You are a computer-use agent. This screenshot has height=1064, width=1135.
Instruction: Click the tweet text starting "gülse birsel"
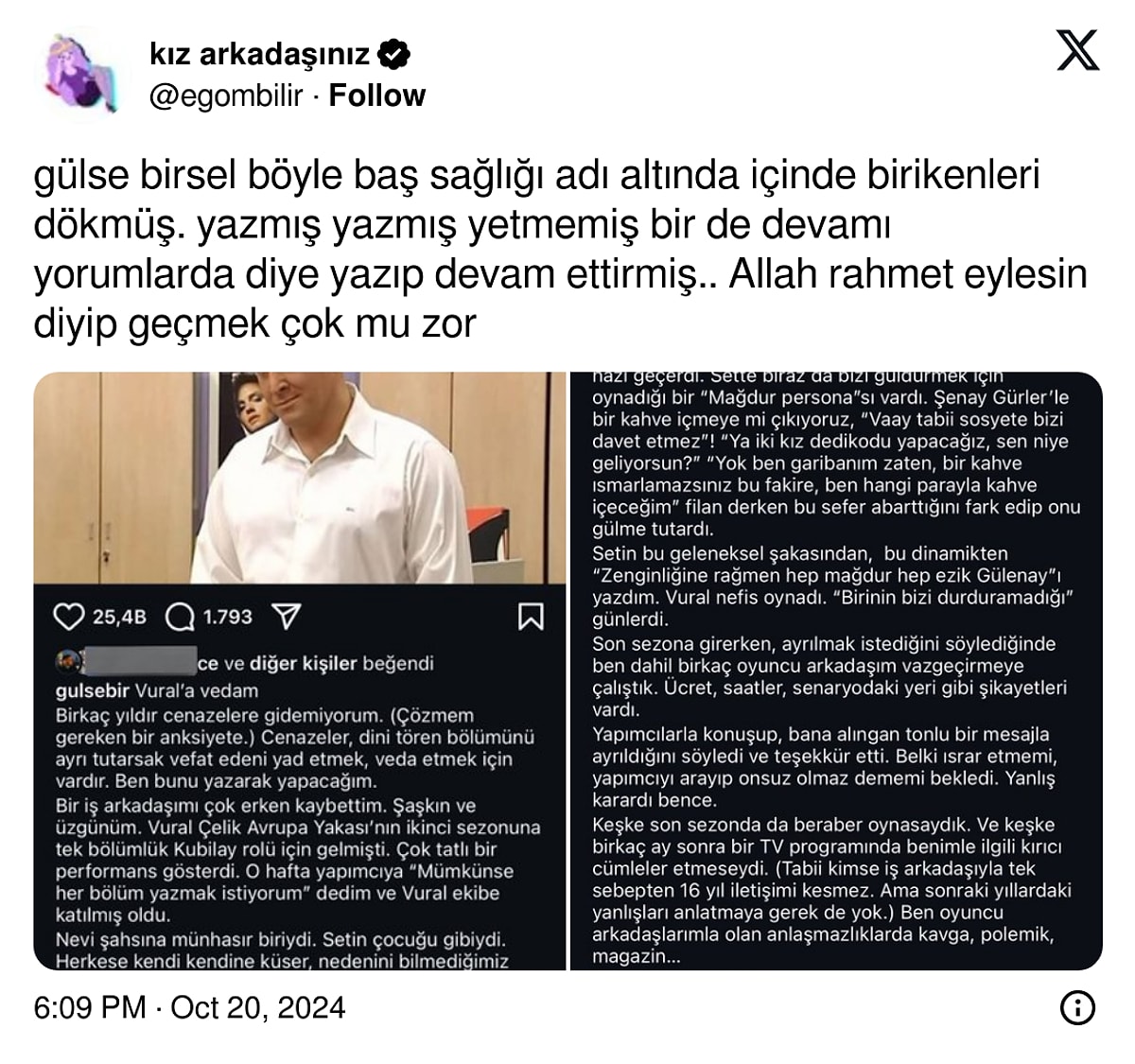[561, 249]
